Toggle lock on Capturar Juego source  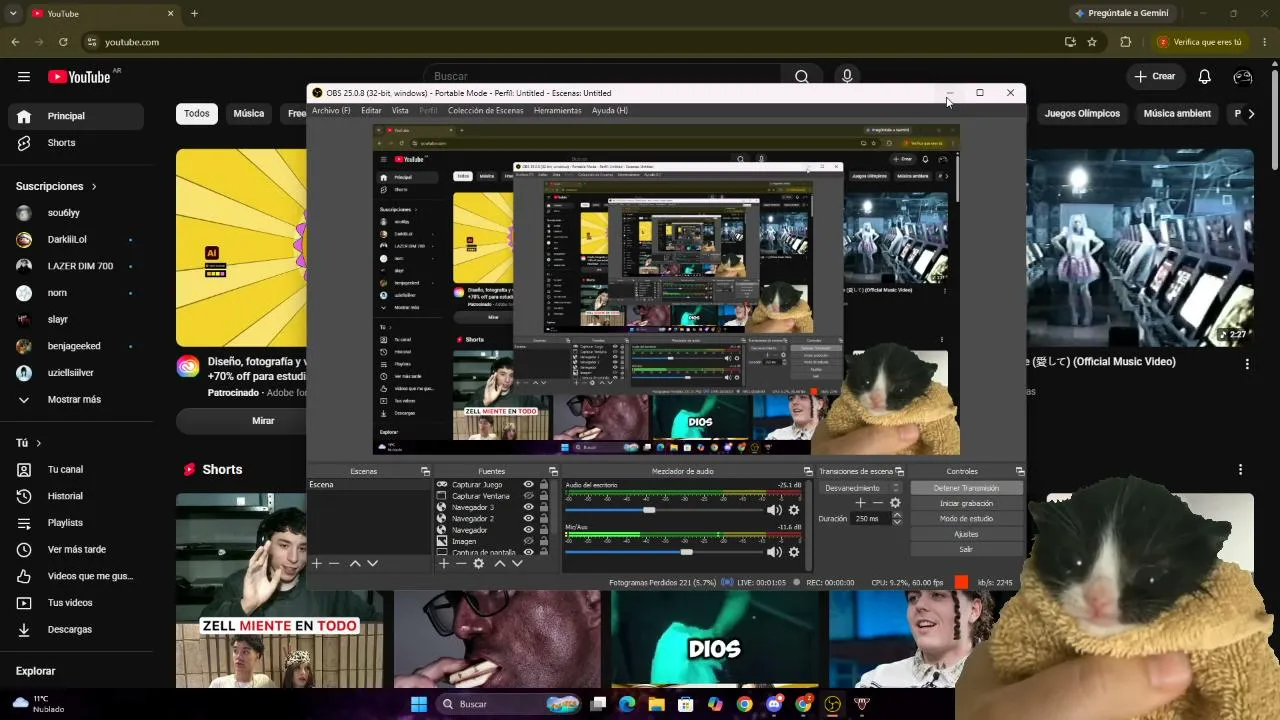tap(544, 485)
